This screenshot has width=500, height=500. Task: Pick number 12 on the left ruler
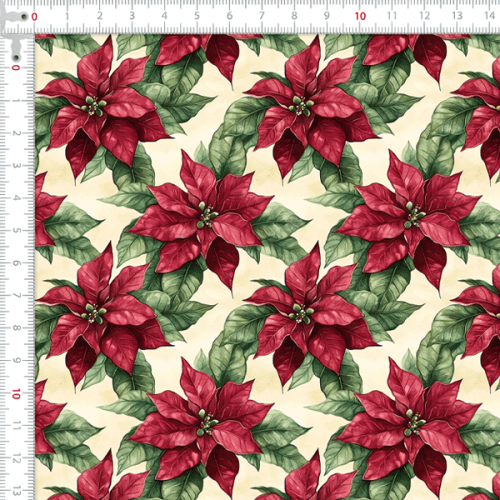[x=16, y=459]
